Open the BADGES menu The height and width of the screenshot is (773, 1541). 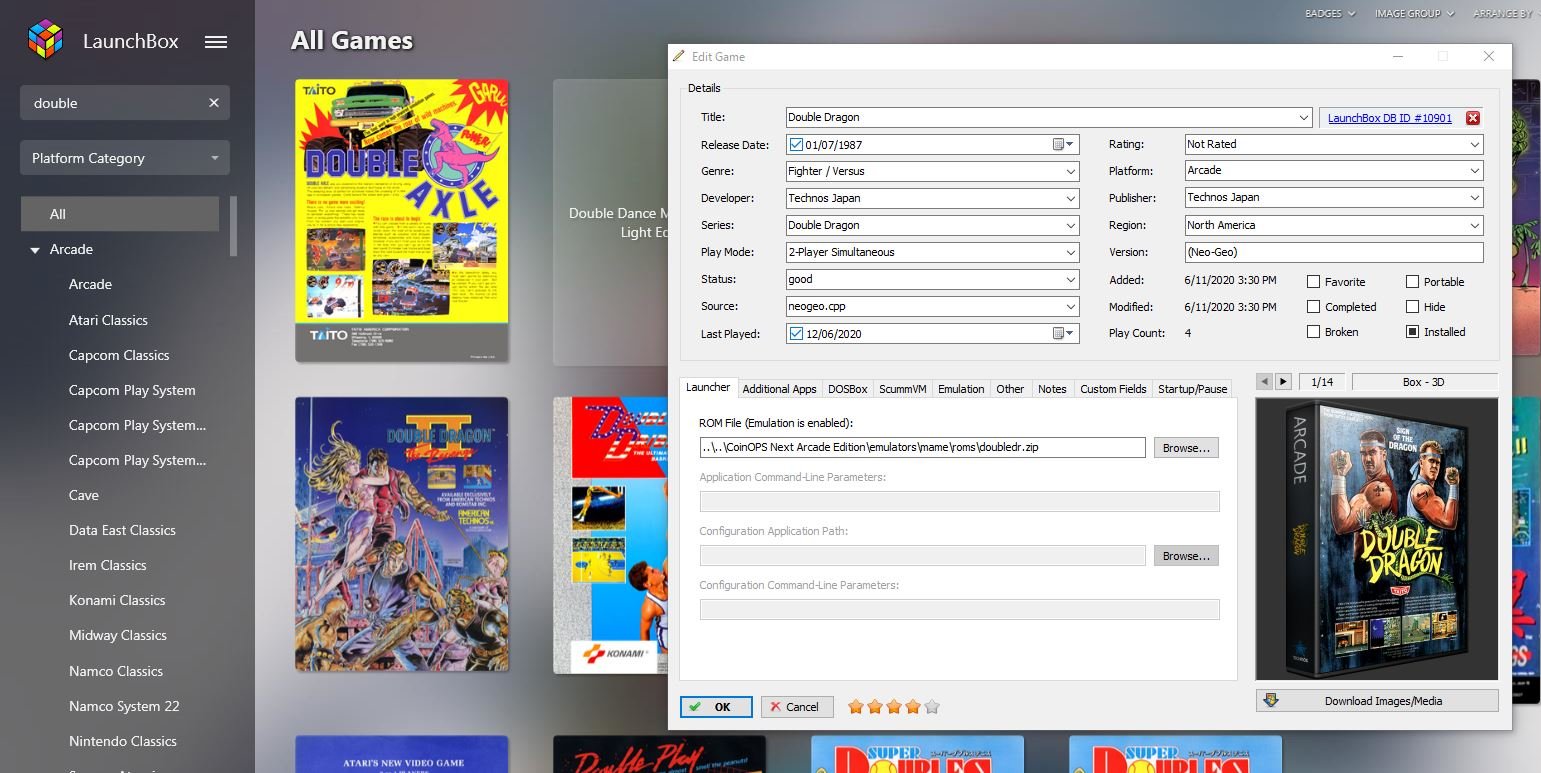point(1330,14)
